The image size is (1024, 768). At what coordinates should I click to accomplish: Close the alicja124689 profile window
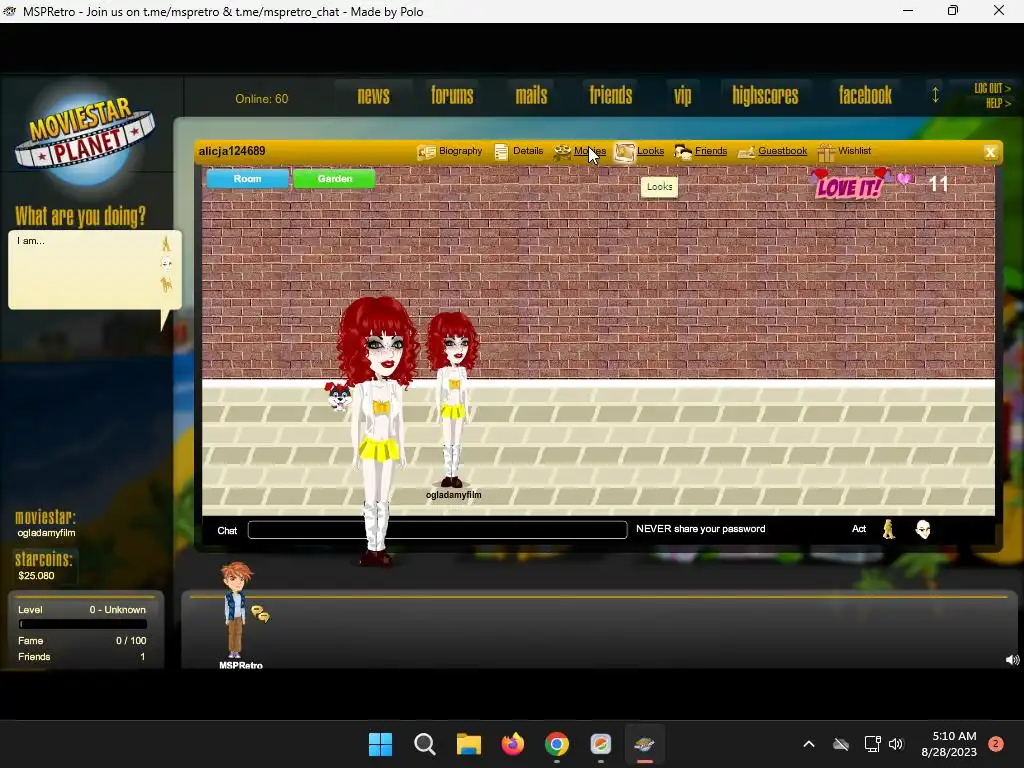[990, 152]
